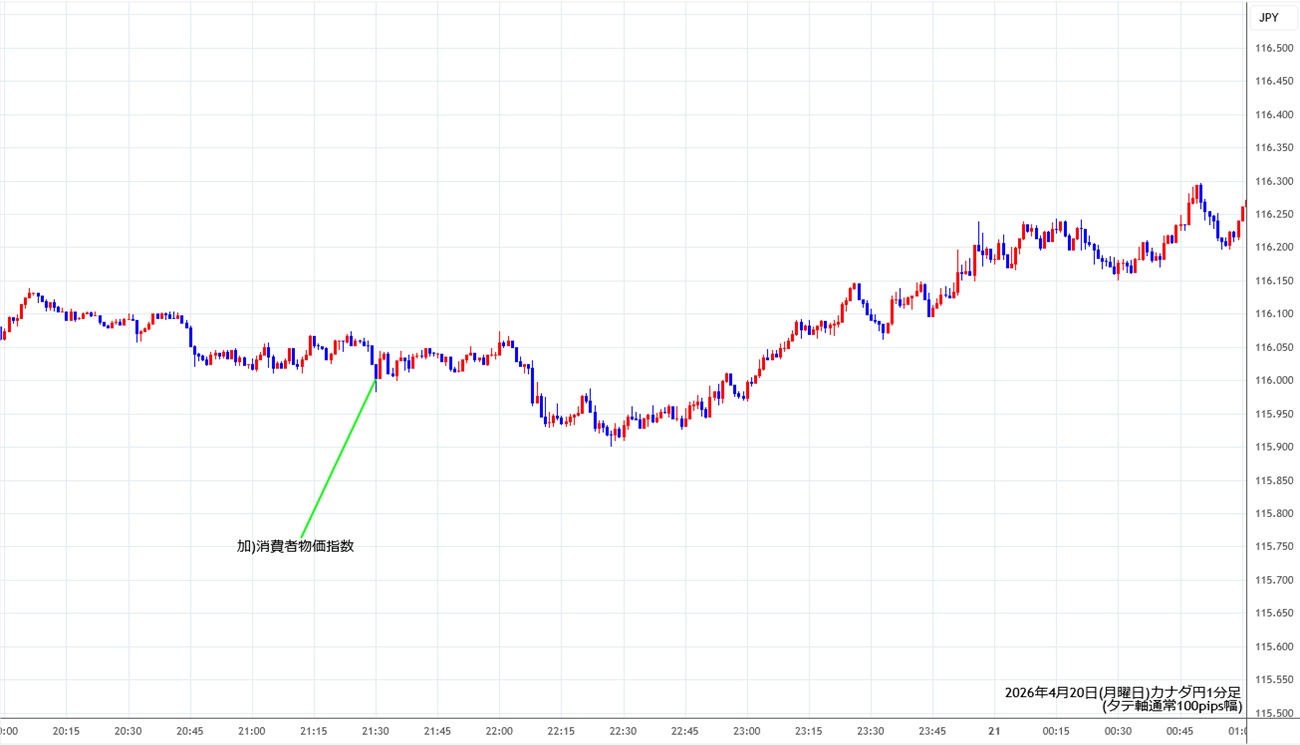The width and height of the screenshot is (1300, 745).
Task: Select the 116.000 price level label
Action: click(x=1274, y=381)
